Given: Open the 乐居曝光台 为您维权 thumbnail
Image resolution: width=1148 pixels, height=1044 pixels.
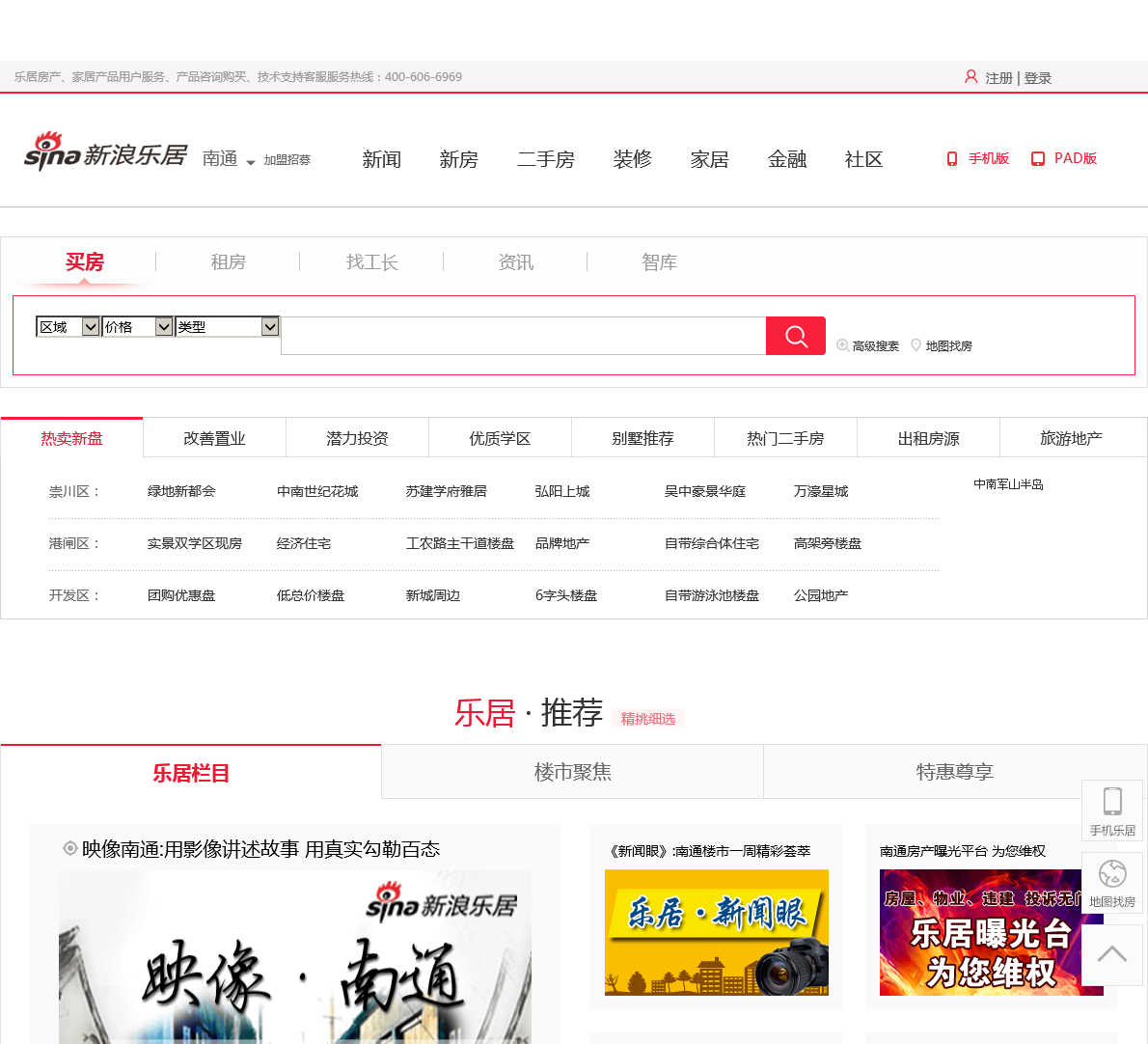Looking at the screenshot, I should coord(992,932).
